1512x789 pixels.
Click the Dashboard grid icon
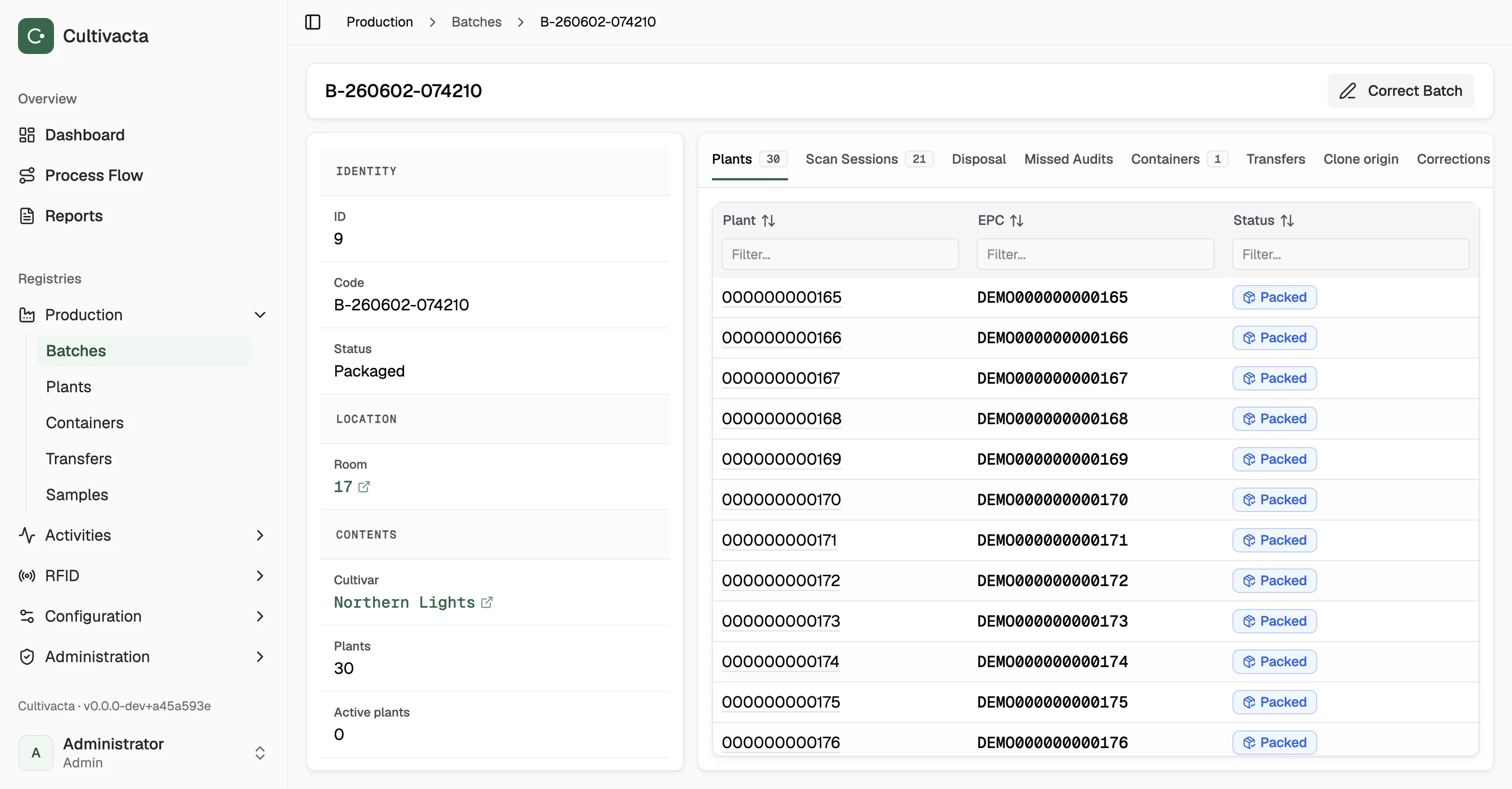[27, 135]
